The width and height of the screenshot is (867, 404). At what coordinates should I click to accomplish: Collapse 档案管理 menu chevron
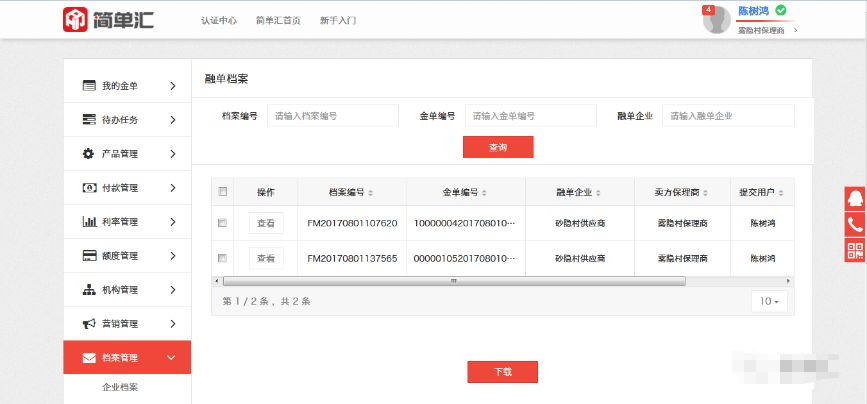(171, 358)
